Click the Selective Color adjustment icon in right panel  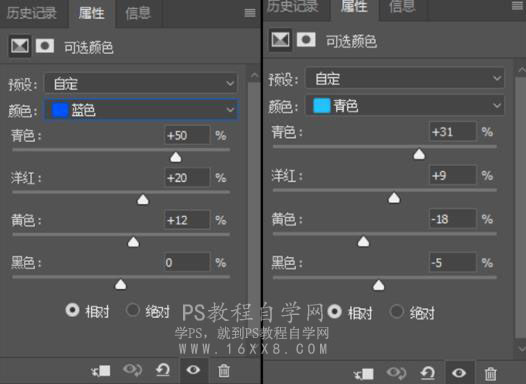click(x=280, y=40)
